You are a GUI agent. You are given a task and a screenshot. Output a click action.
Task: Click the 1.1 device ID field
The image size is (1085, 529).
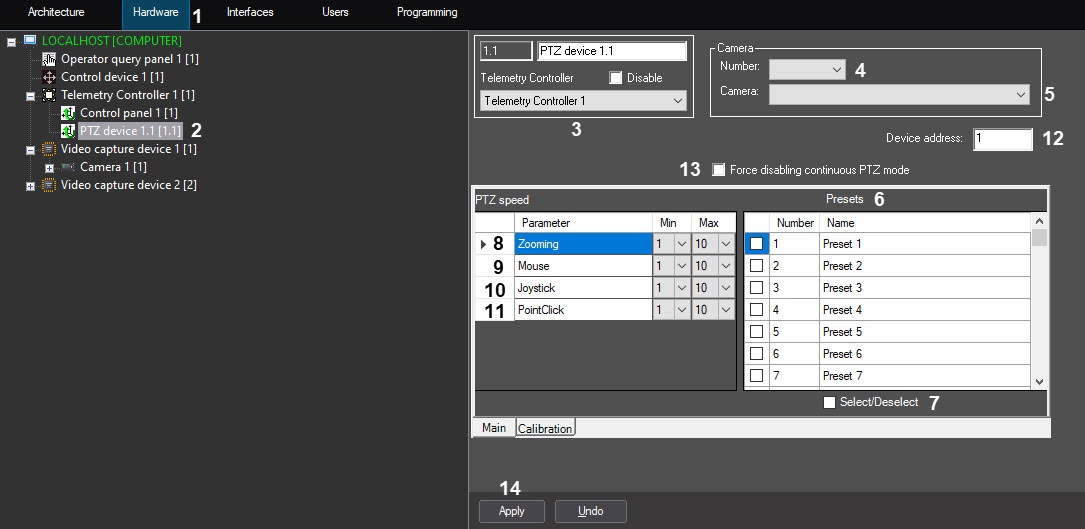tap(507, 51)
